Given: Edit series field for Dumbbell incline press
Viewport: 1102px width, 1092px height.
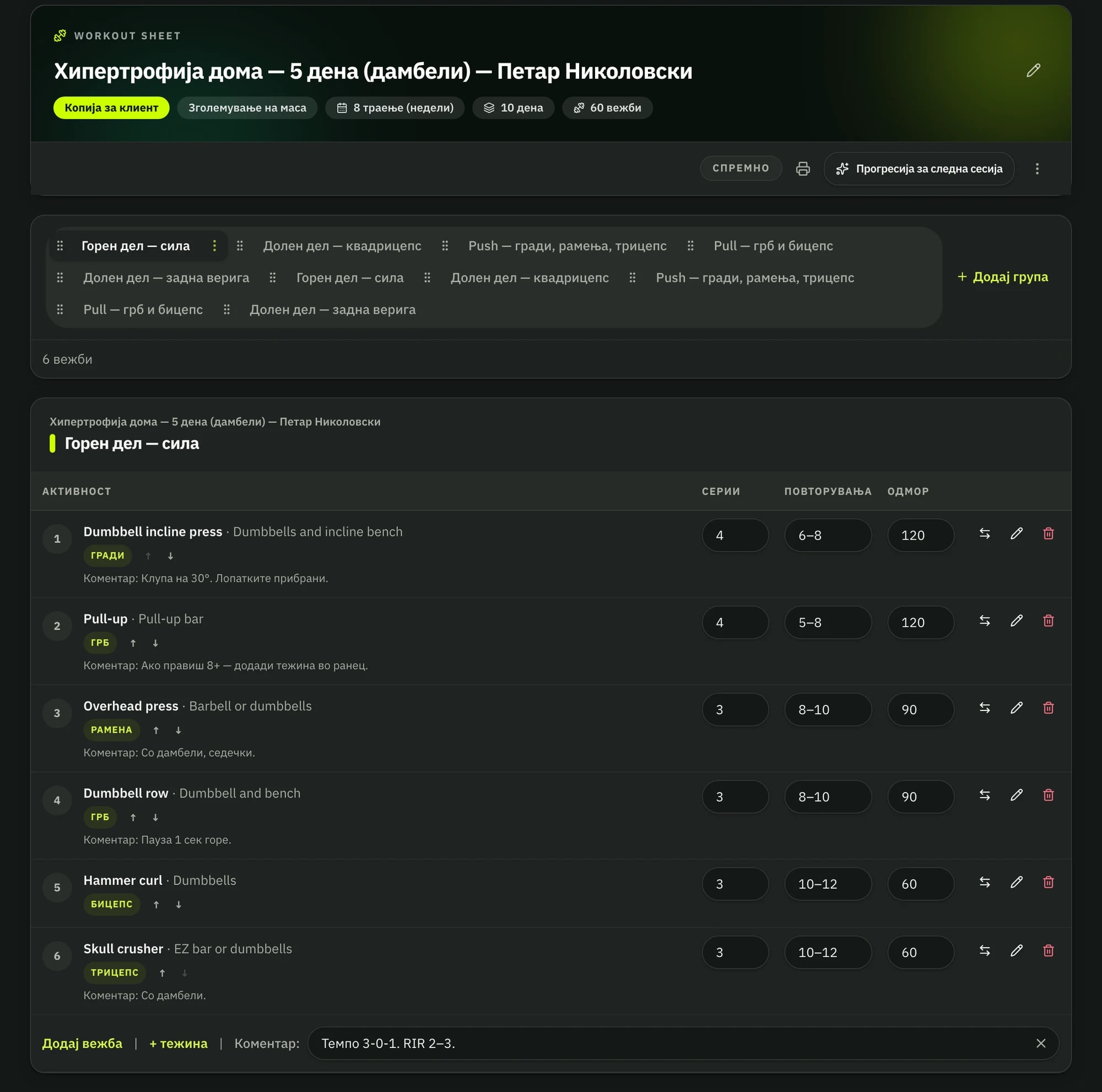Looking at the screenshot, I should (735, 535).
